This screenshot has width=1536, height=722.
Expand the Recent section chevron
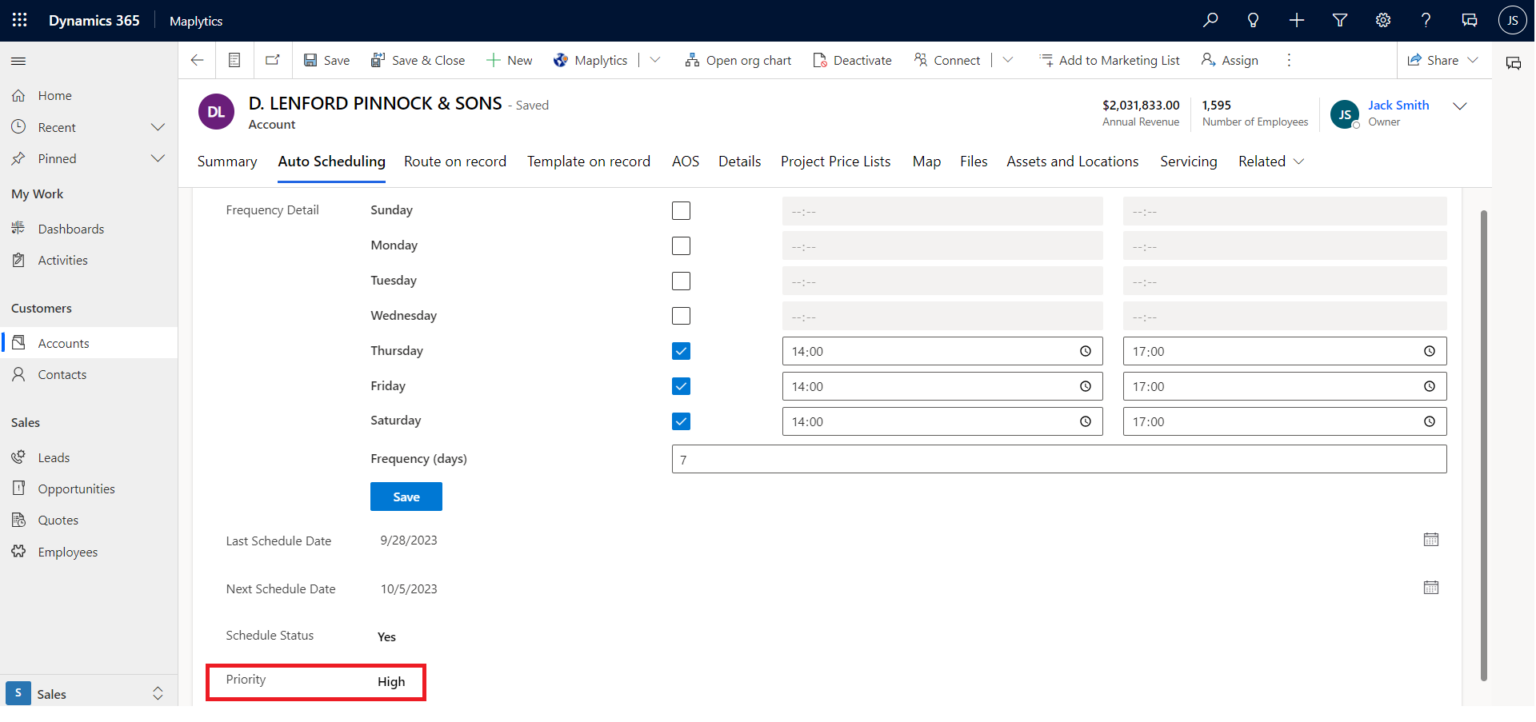157,127
